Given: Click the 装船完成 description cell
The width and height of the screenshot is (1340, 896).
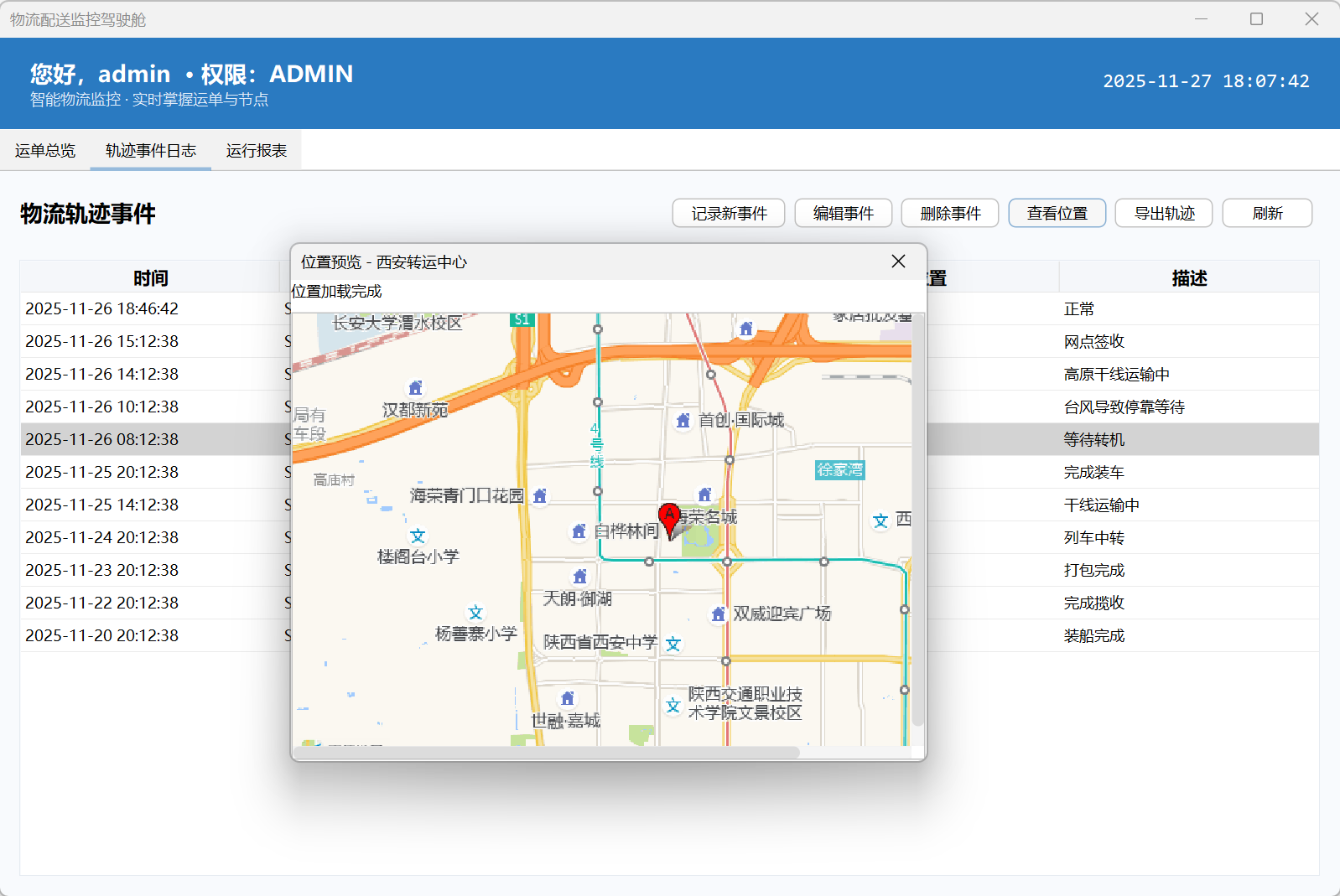Looking at the screenshot, I should [1189, 635].
